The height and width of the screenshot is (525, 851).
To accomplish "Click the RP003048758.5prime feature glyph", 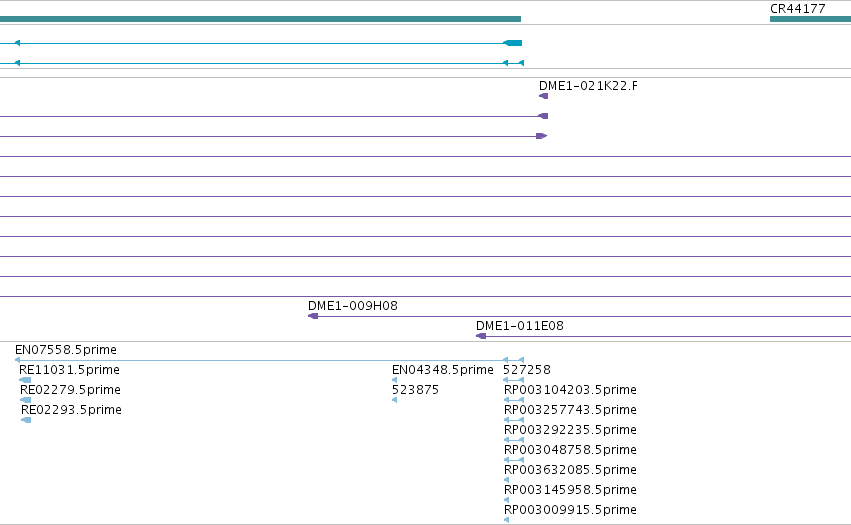I will 514,460.
